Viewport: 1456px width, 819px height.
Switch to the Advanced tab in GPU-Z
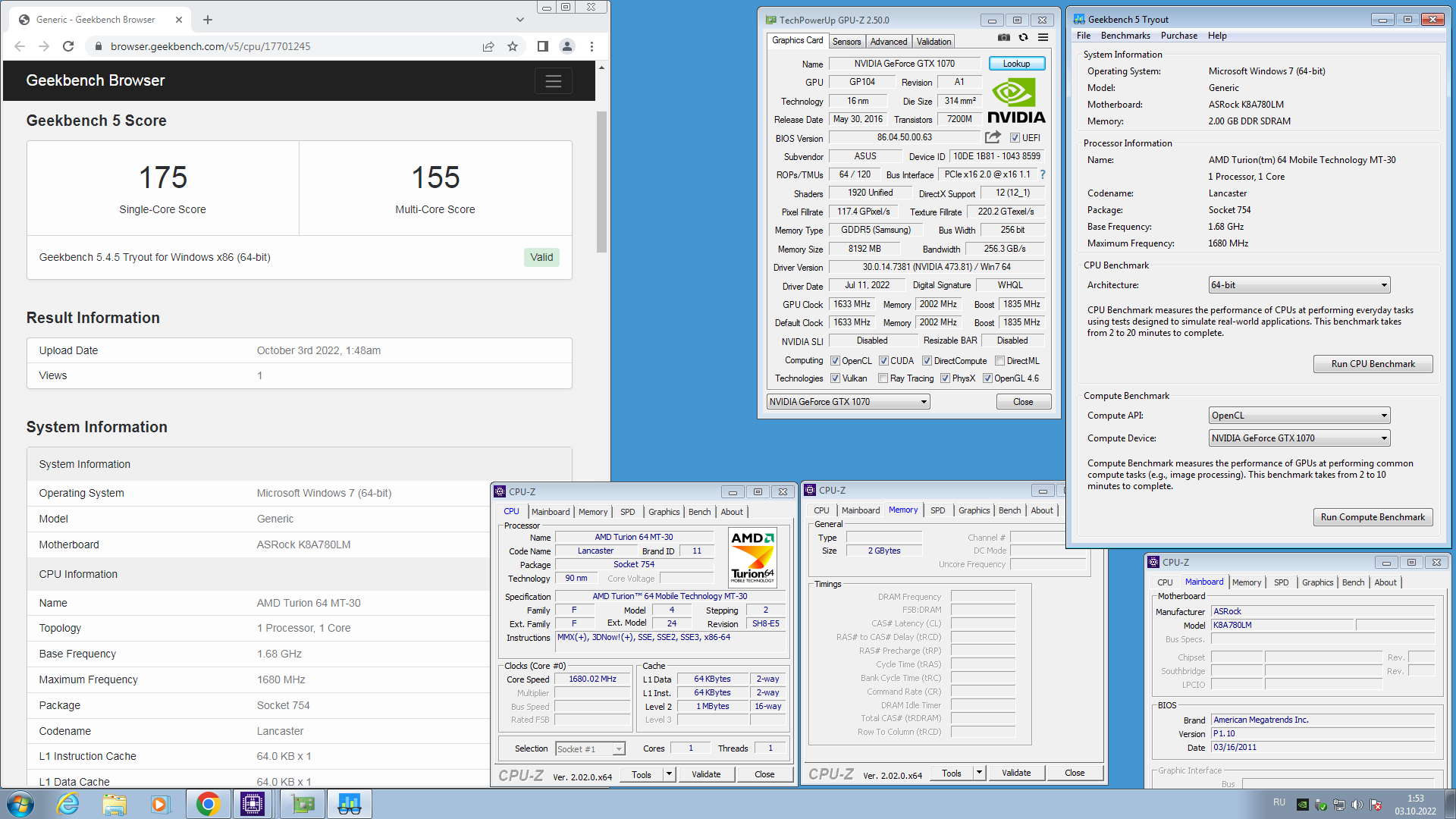click(x=888, y=42)
